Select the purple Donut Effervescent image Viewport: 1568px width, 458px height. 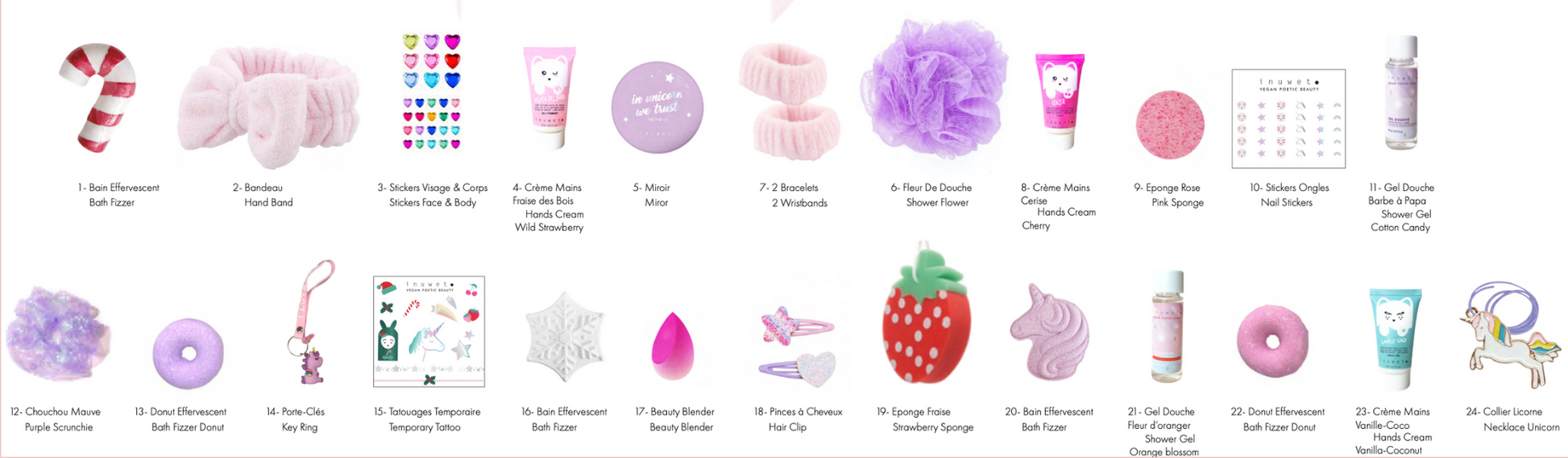coord(189,353)
